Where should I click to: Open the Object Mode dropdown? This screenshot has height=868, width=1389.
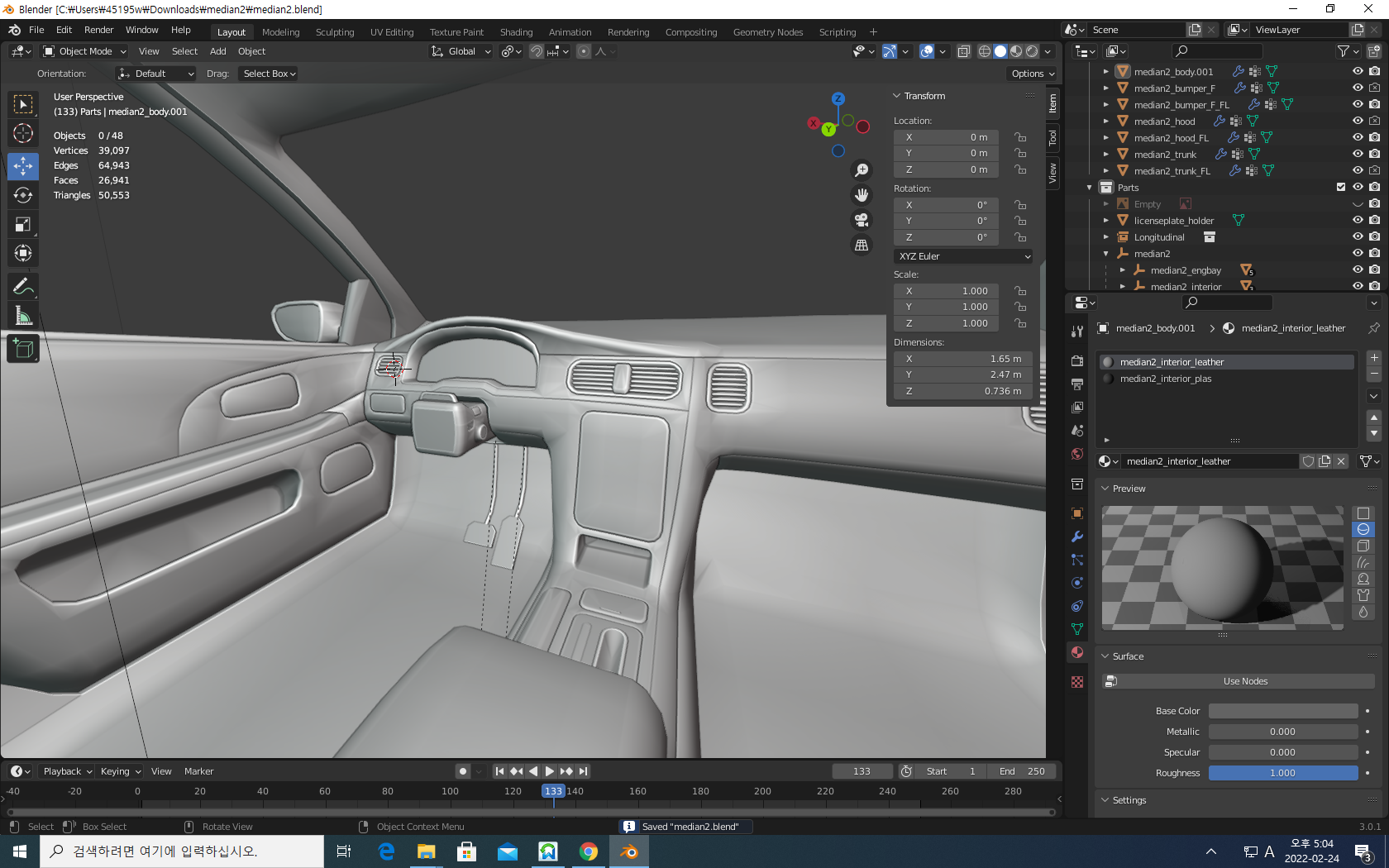(x=85, y=51)
